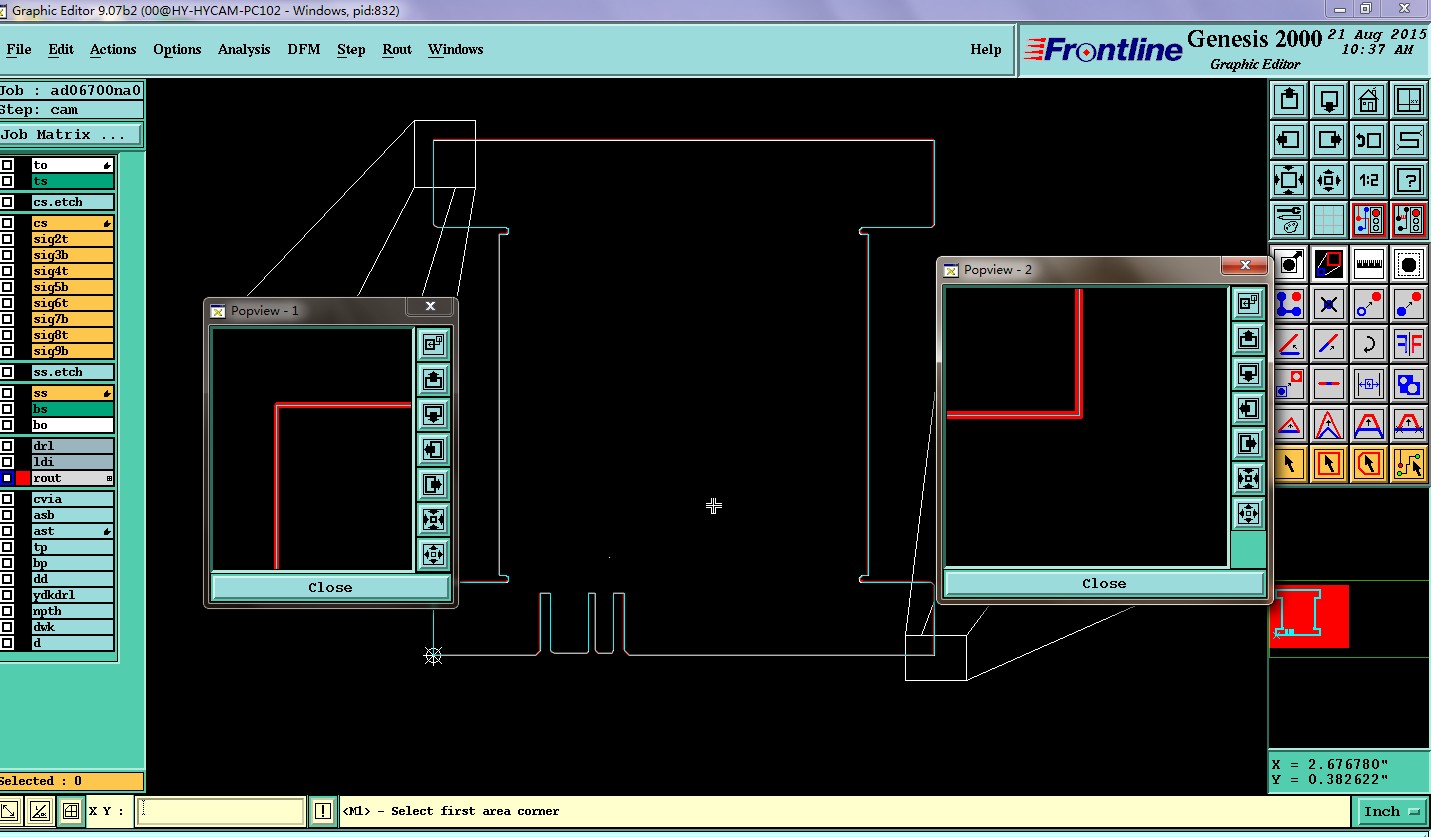Toggle the checkbox for layer npth
Viewport: 1431px width, 837px height.
coord(7,611)
